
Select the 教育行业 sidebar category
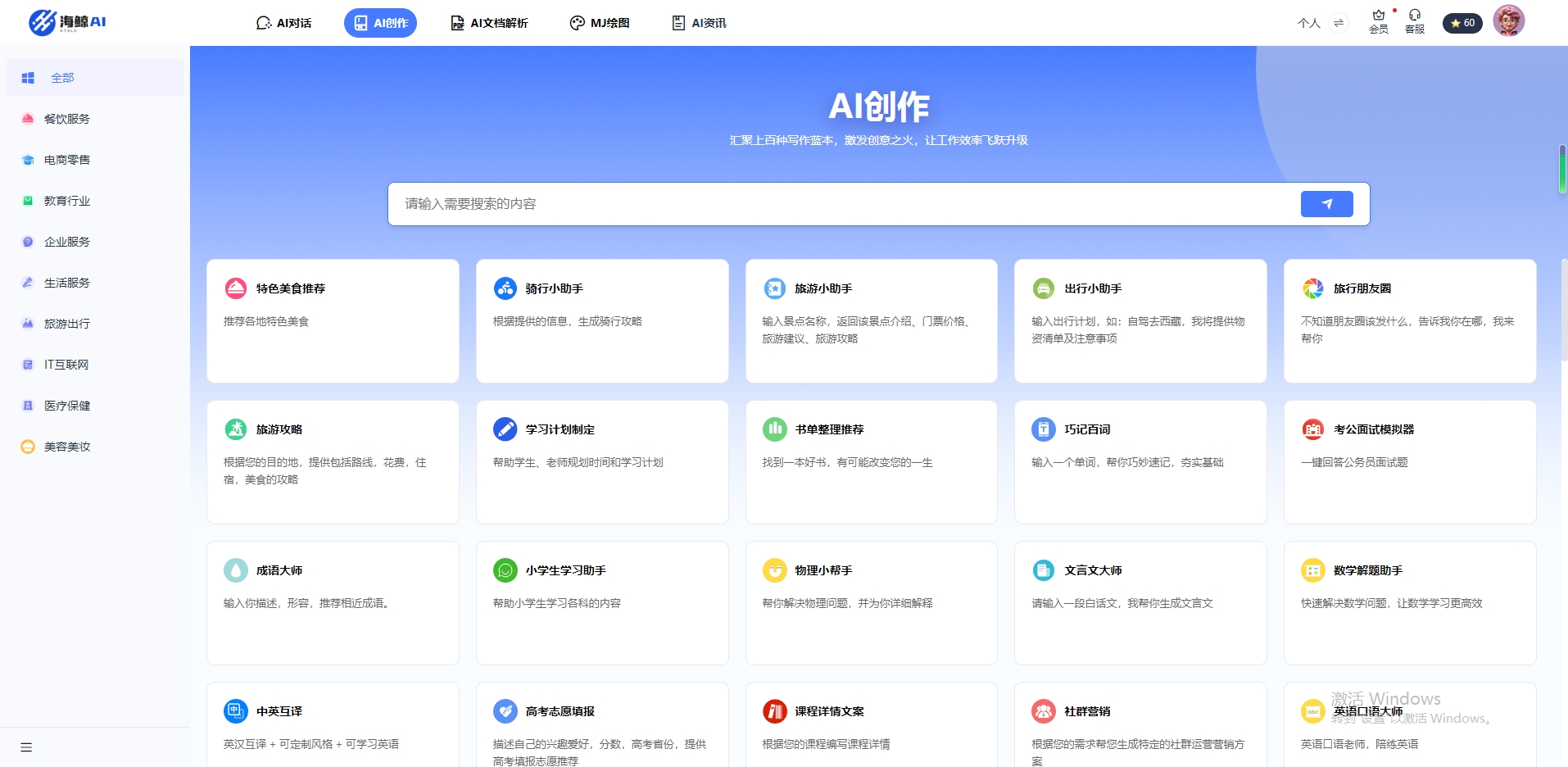(x=95, y=201)
